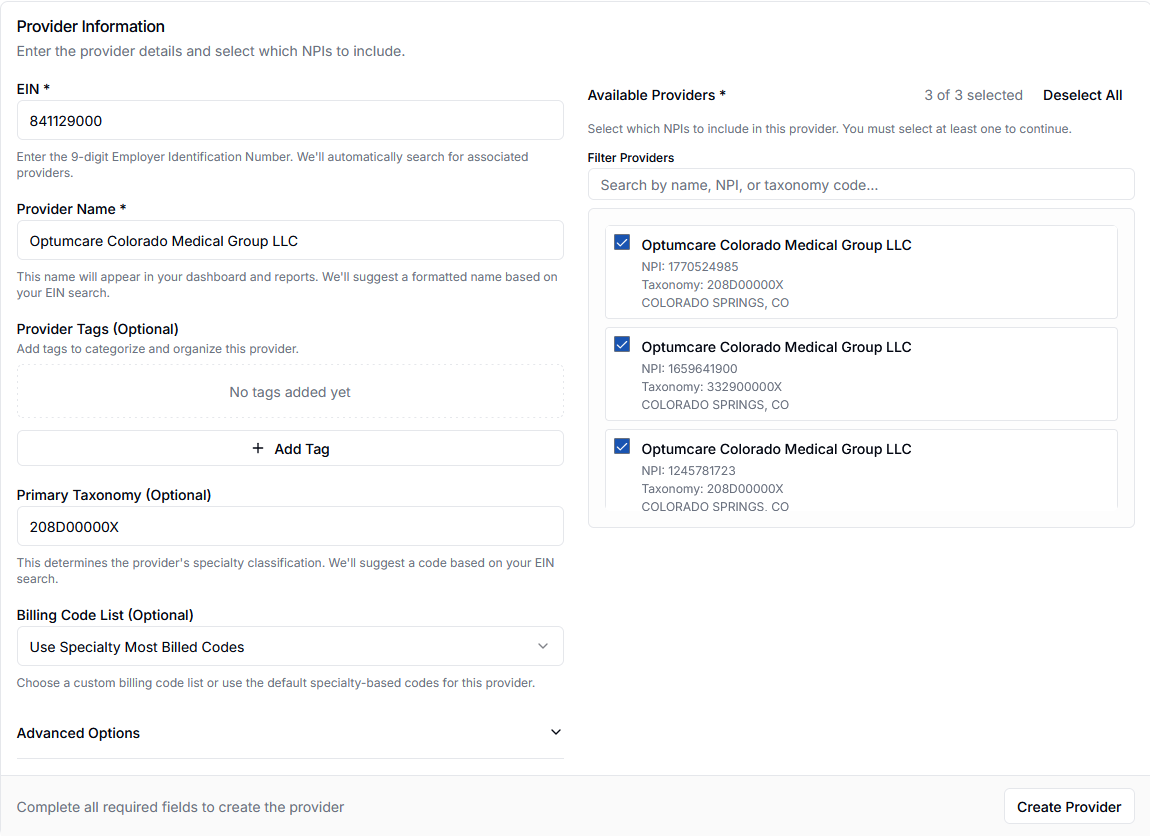Expand the Advanced Options section
Image resolution: width=1150 pixels, height=836 pixels.
(x=290, y=732)
